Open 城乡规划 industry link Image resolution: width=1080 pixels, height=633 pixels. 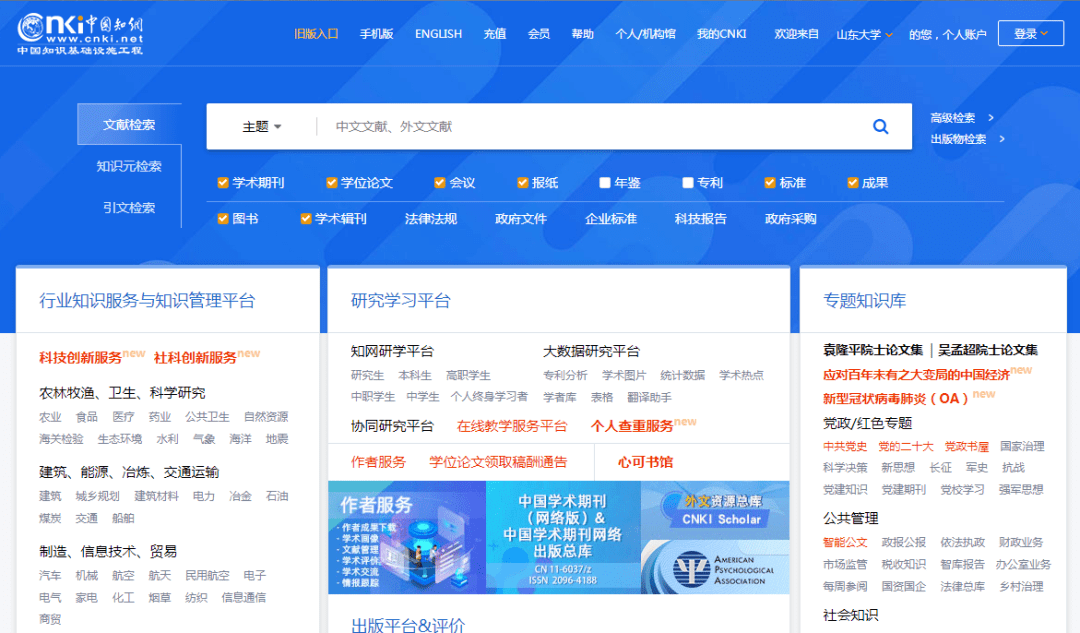point(97,496)
